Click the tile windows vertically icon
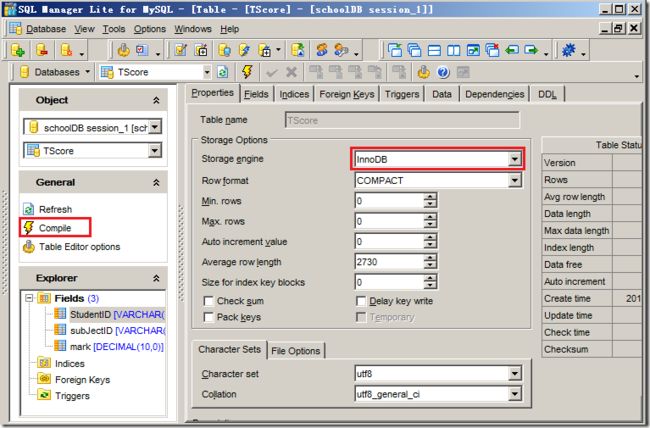The image size is (650, 428). [453, 50]
